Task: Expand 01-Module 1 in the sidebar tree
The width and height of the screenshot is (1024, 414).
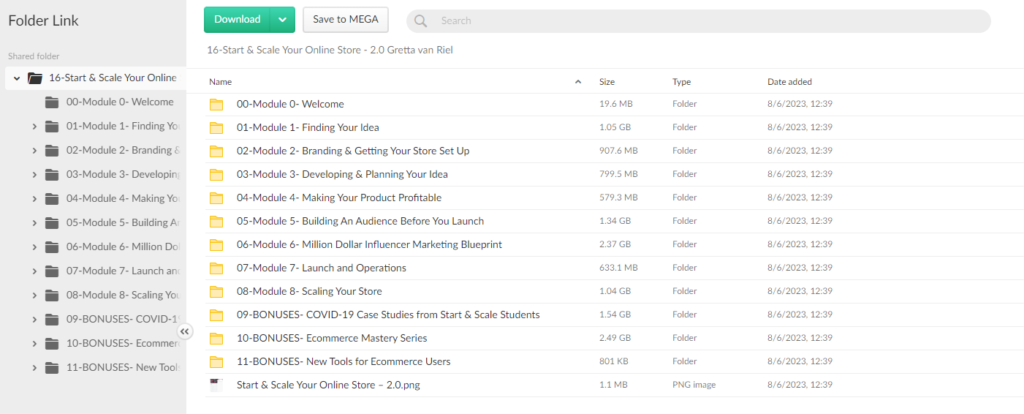Action: tap(34, 126)
